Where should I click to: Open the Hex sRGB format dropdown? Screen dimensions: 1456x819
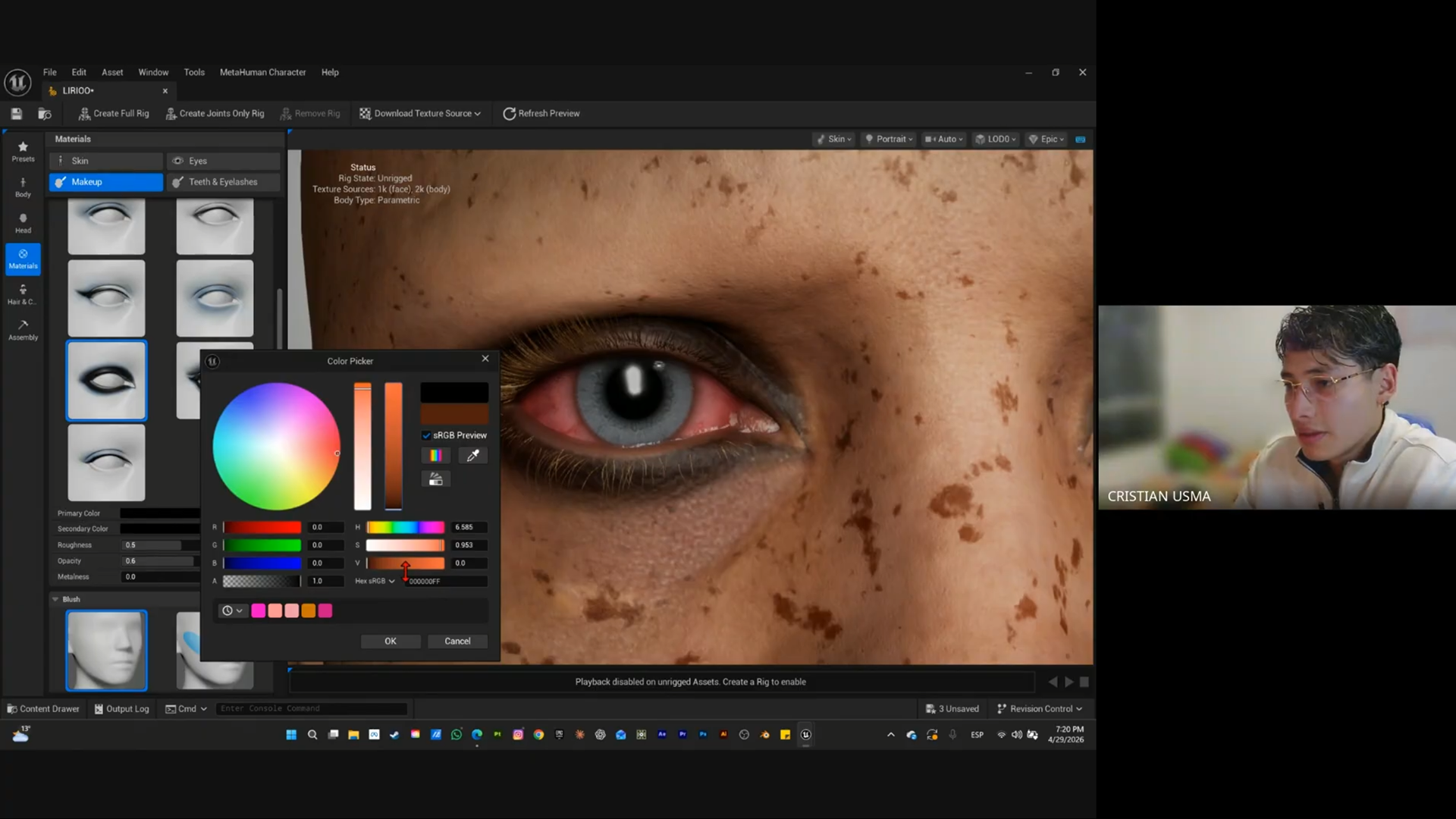coord(375,581)
